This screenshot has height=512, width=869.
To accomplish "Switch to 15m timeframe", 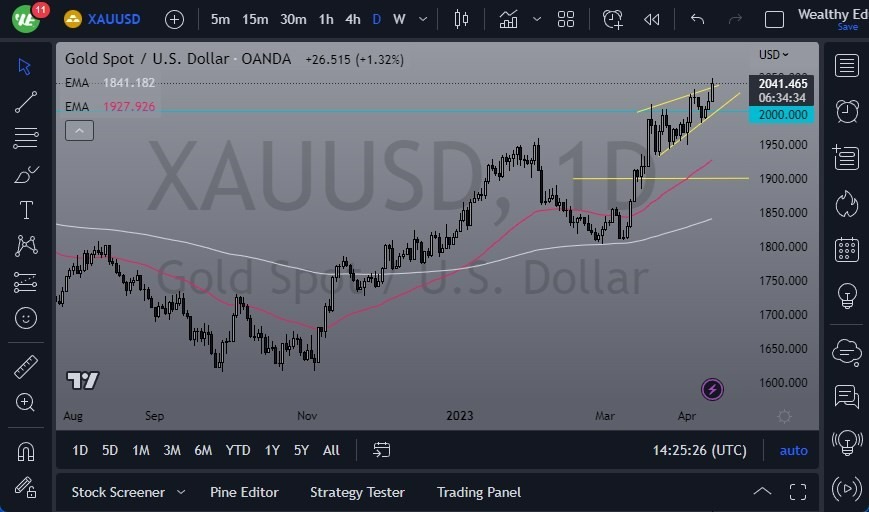I will click(x=255, y=19).
